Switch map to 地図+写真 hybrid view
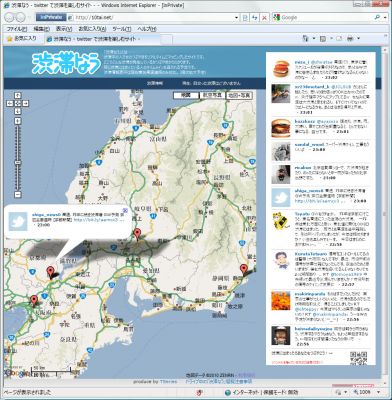The image size is (392, 400). 239,95
